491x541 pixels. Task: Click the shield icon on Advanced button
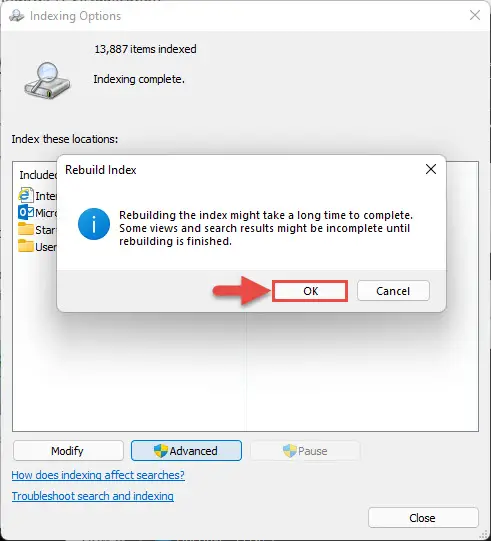[x=160, y=451]
